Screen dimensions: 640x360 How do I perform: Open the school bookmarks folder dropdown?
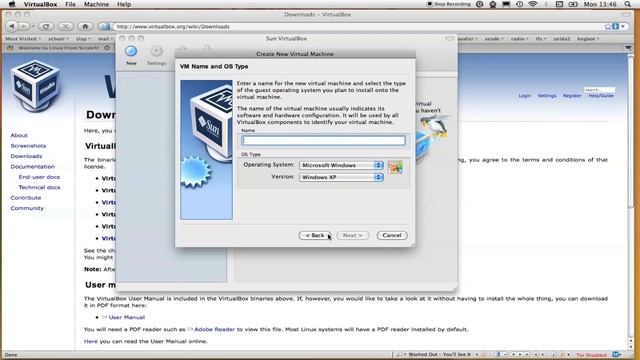[58, 39]
